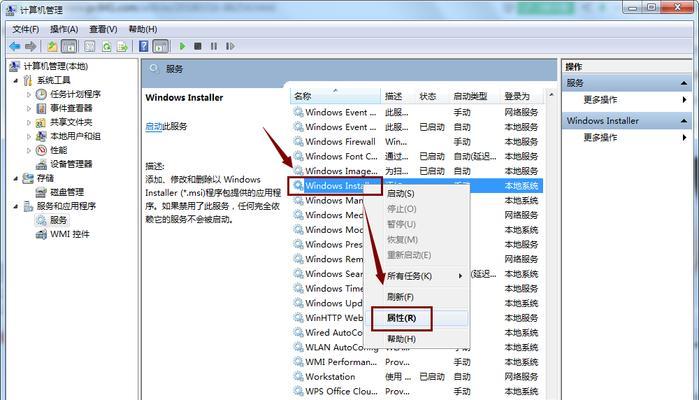Select 设备管理器 in the tree
This screenshot has width=699, height=400.
[71, 164]
